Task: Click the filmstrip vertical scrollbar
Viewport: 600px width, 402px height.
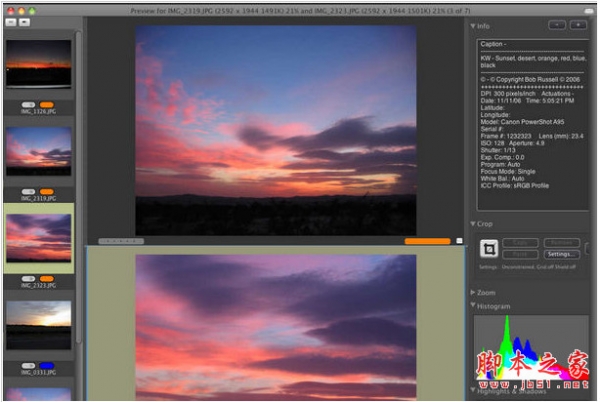Action: point(78,187)
